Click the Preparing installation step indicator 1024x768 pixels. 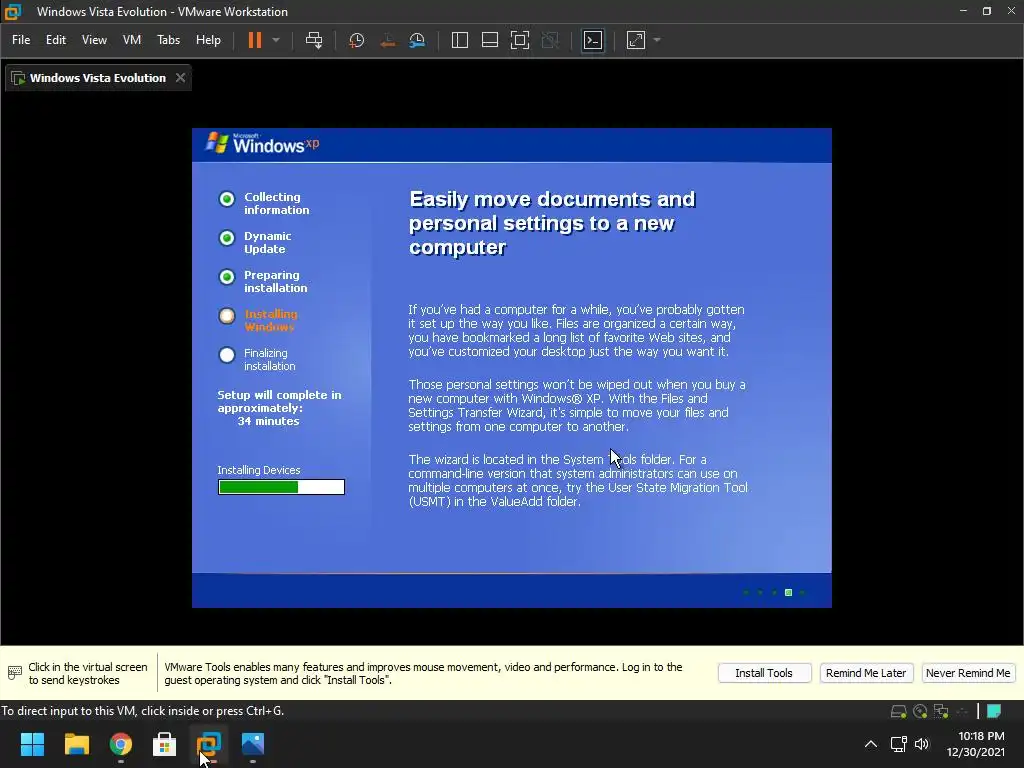point(227,277)
